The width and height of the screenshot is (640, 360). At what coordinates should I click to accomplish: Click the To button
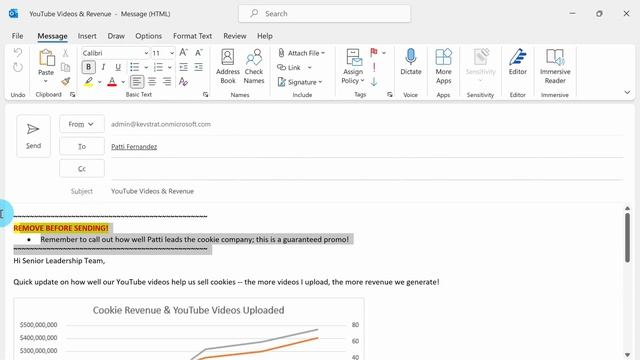[82, 147]
